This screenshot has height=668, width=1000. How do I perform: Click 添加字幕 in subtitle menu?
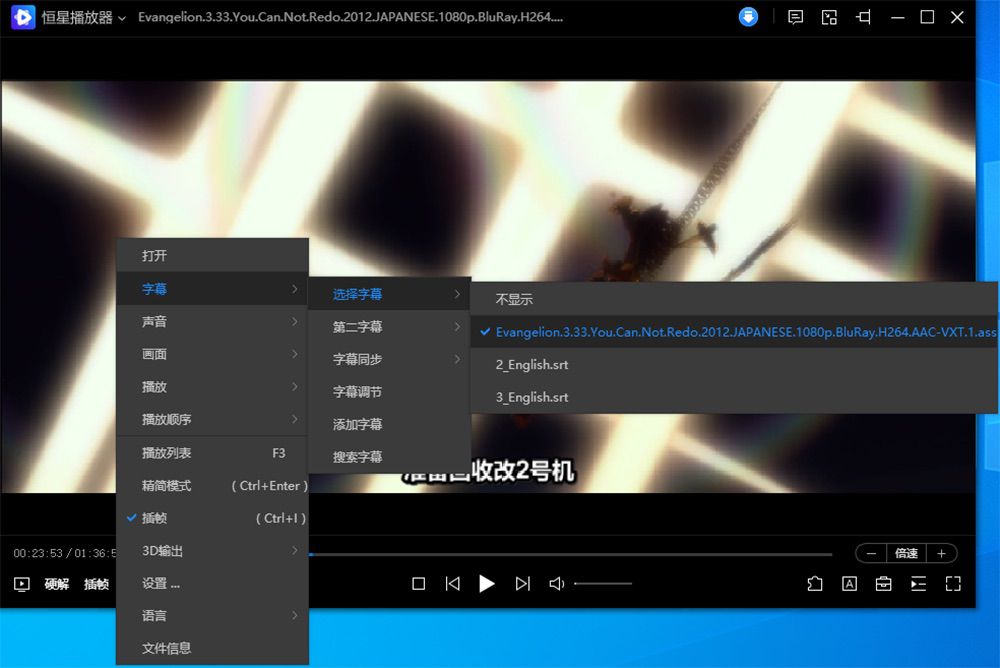click(x=358, y=424)
